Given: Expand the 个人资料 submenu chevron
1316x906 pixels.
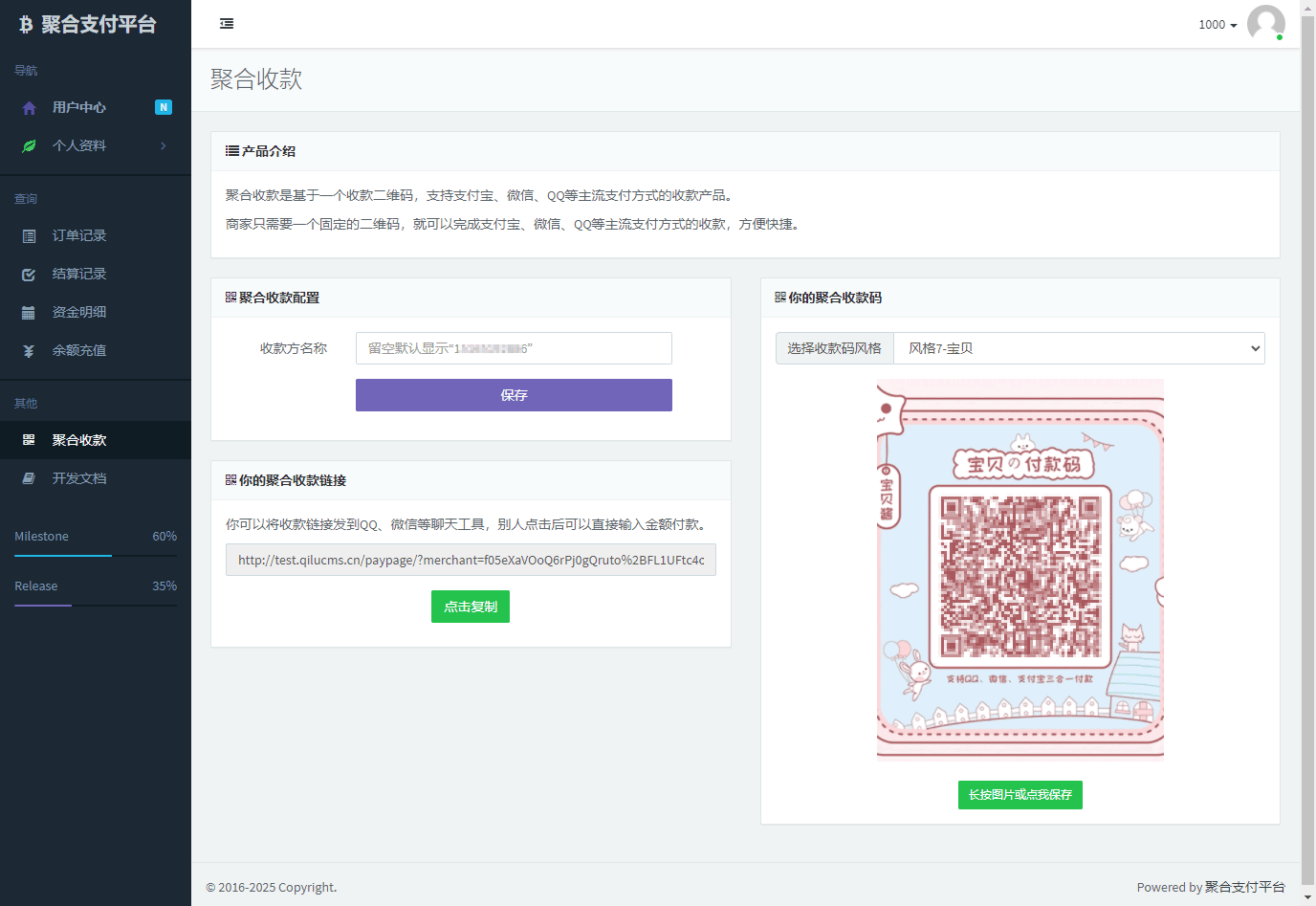Looking at the screenshot, I should click(164, 145).
